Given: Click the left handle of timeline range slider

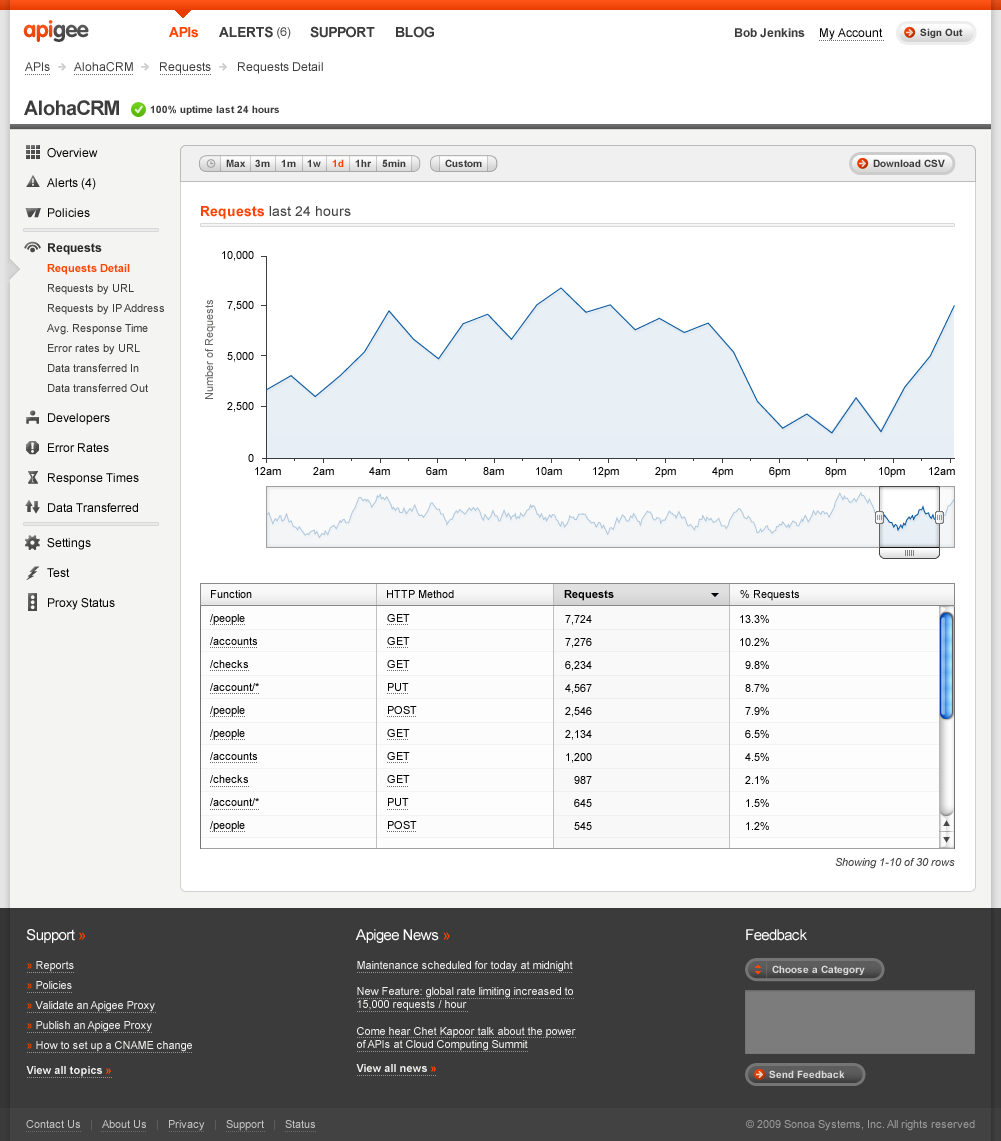Looking at the screenshot, I should pyautogui.click(x=879, y=517).
